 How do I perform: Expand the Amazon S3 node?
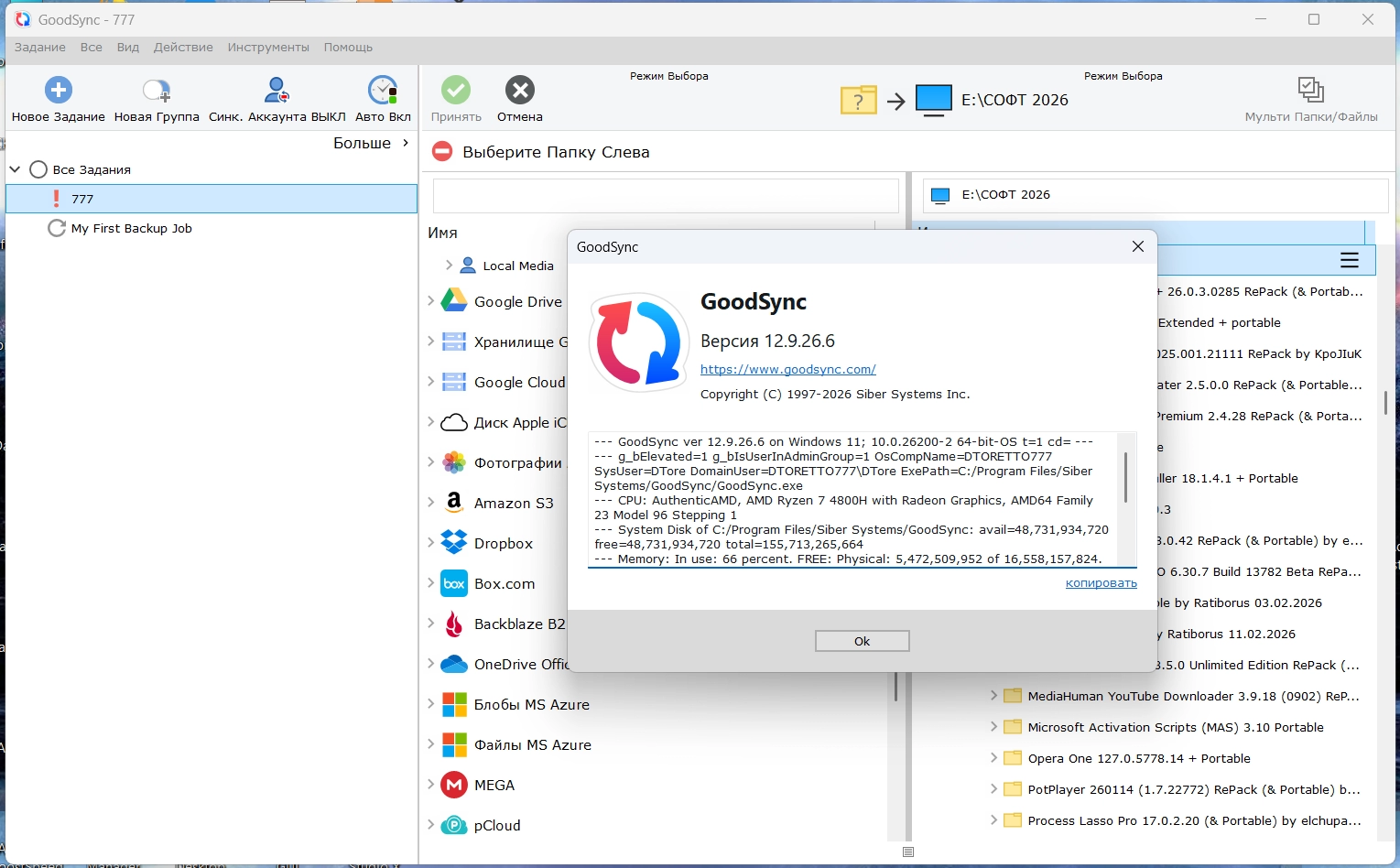tap(431, 502)
